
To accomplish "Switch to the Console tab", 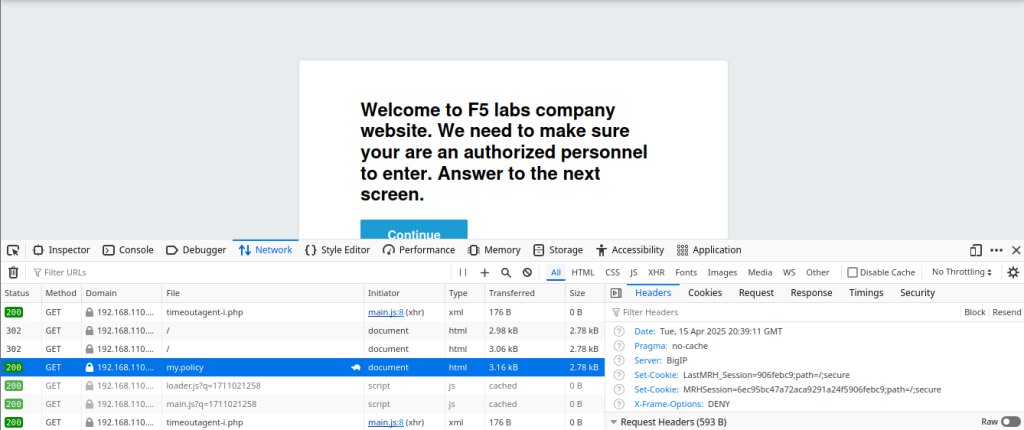I will tap(129, 250).
